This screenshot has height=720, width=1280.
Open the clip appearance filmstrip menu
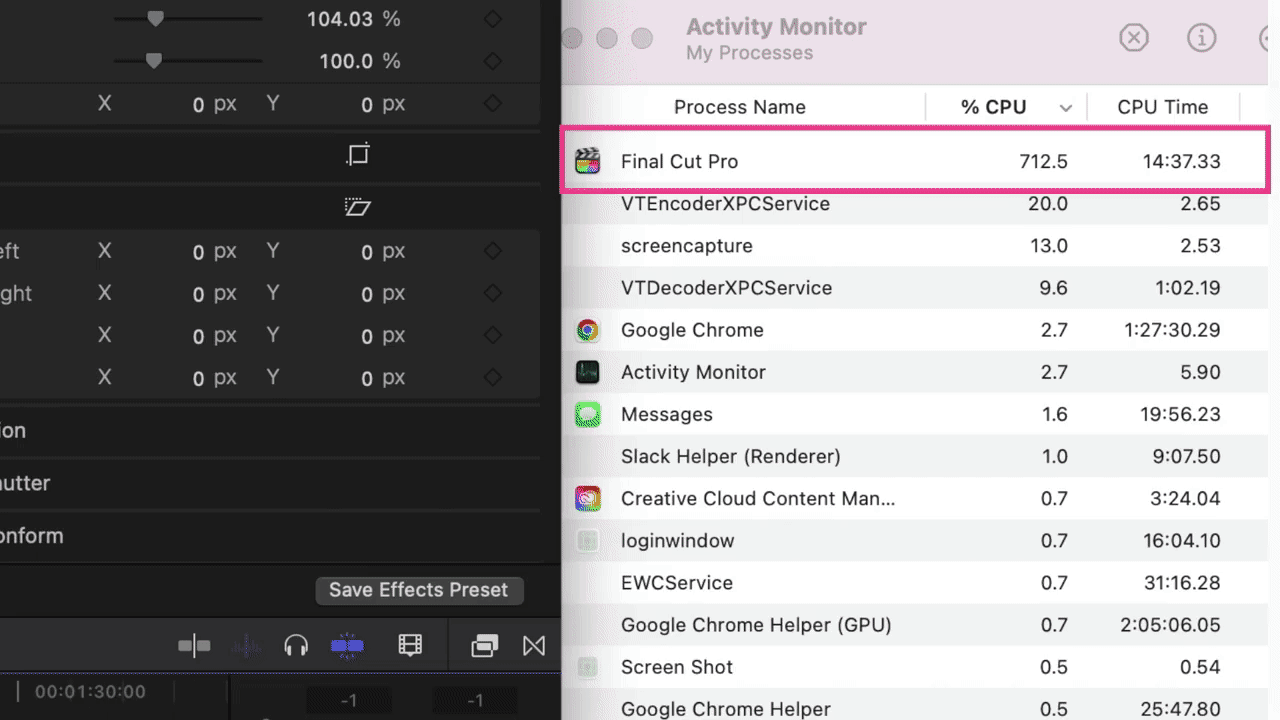410,646
